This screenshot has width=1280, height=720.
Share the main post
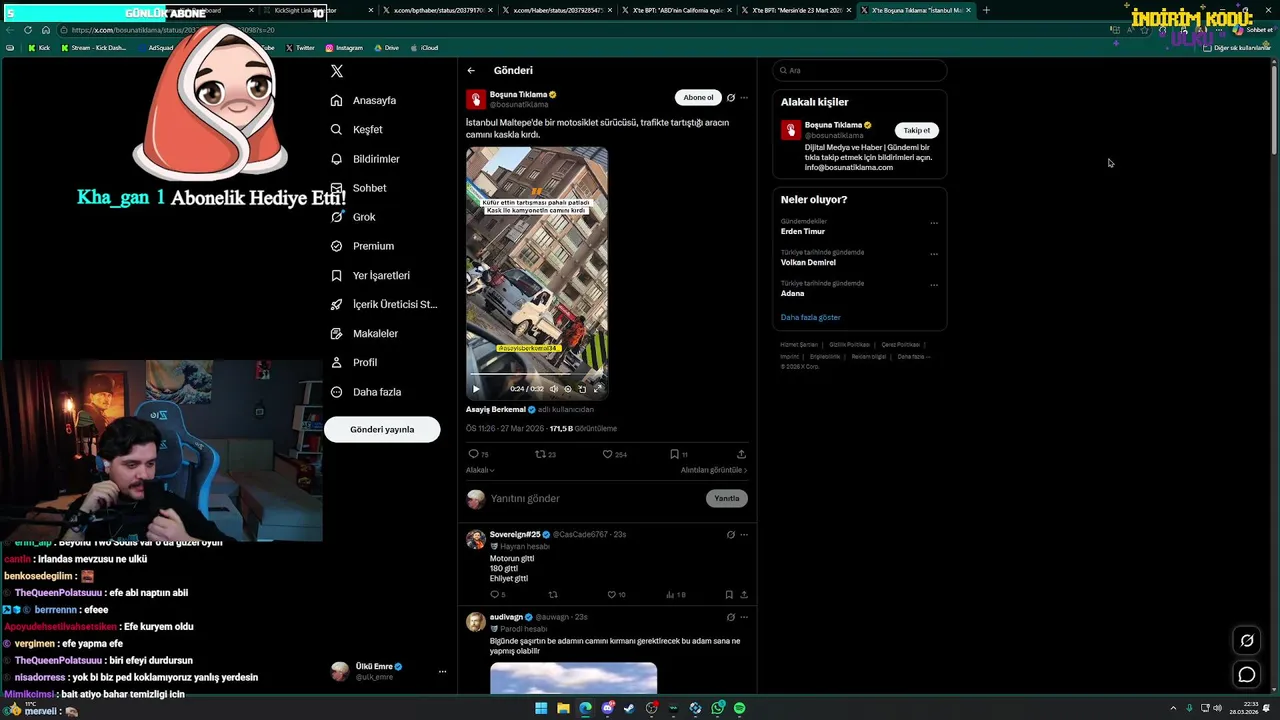coord(741,454)
